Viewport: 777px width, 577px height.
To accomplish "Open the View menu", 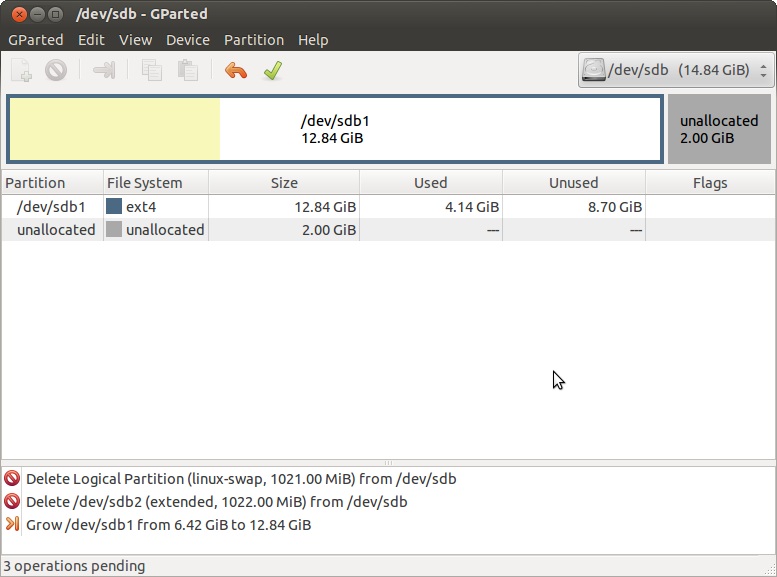I will click(x=135, y=40).
